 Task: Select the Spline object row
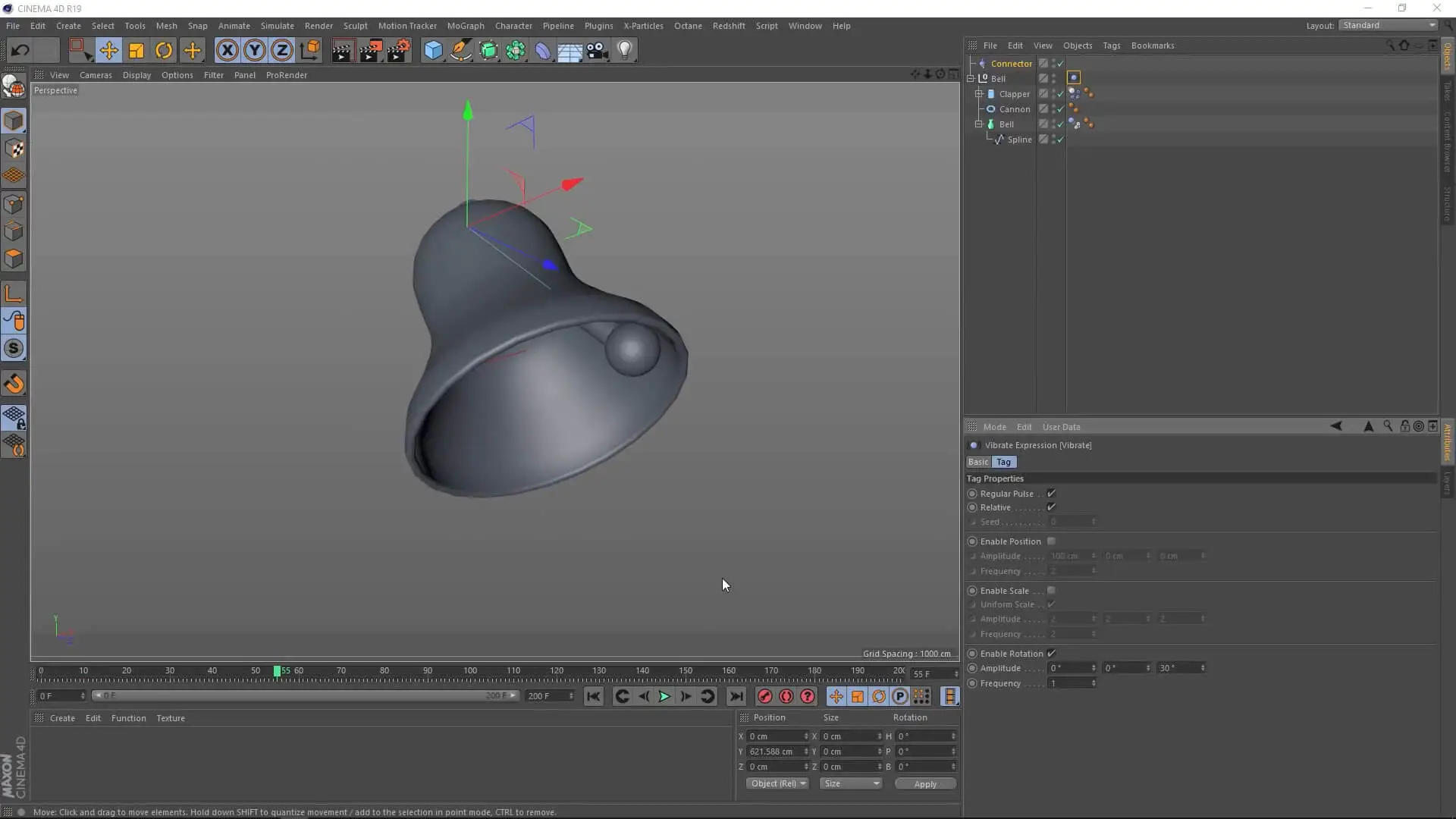[1019, 140]
